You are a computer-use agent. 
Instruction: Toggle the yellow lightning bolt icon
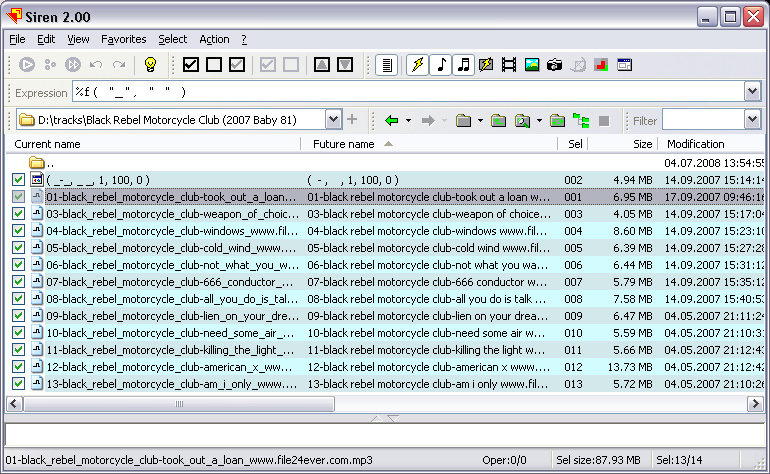click(x=417, y=64)
